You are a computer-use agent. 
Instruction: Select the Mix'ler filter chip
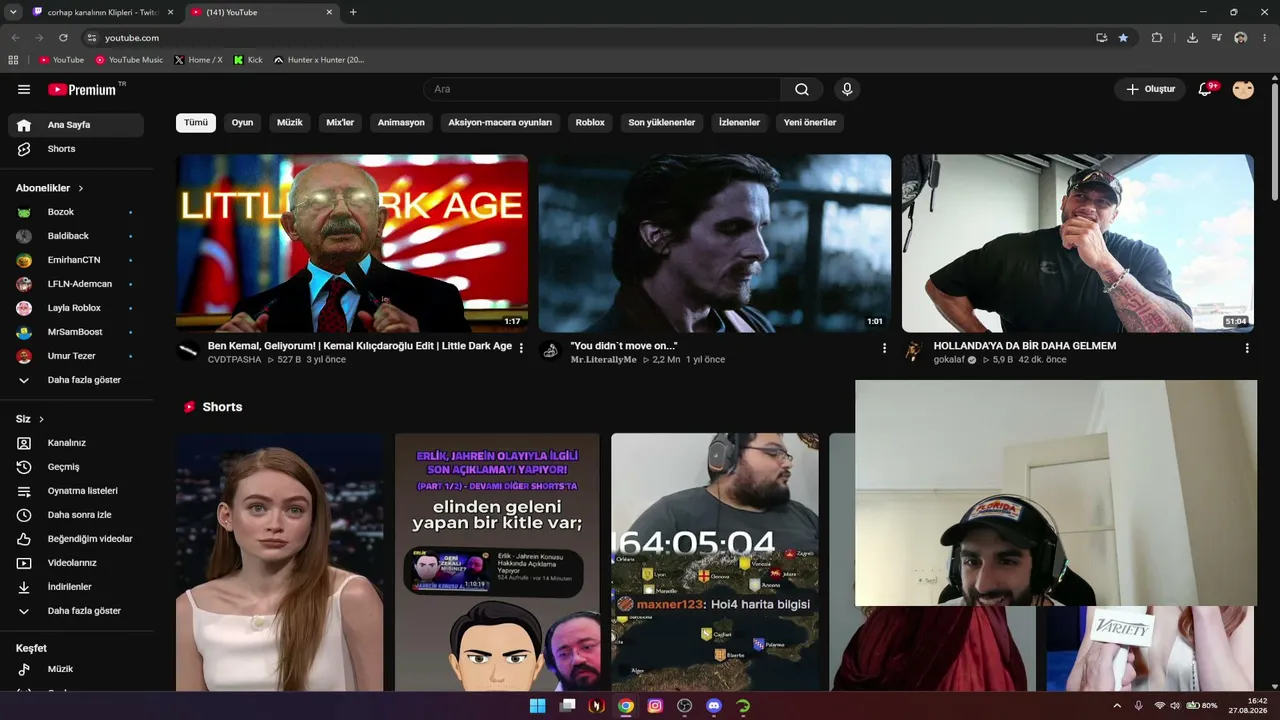[x=340, y=122]
